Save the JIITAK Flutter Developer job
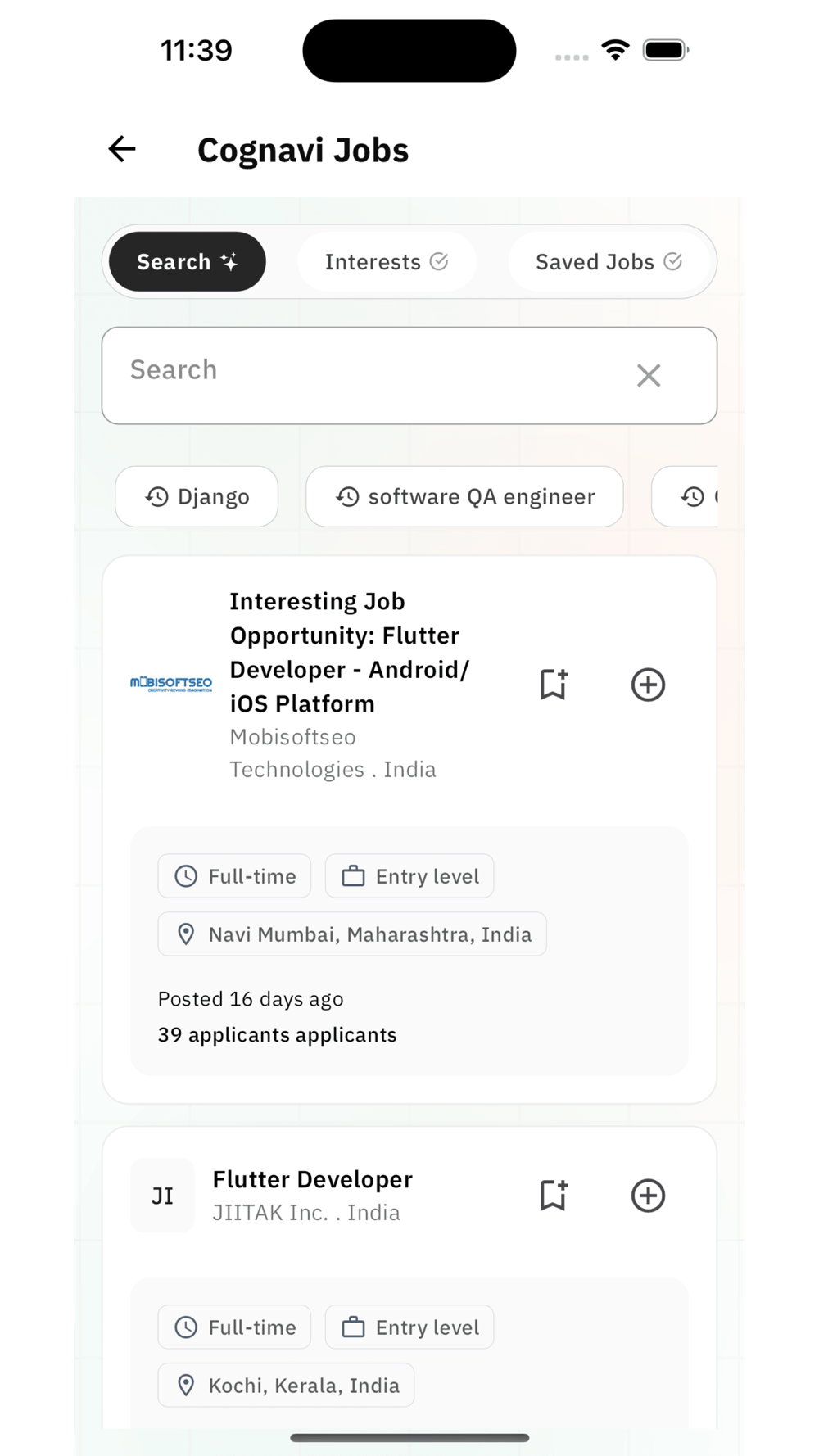Image resolution: width=819 pixels, height=1456 pixels. click(554, 1196)
